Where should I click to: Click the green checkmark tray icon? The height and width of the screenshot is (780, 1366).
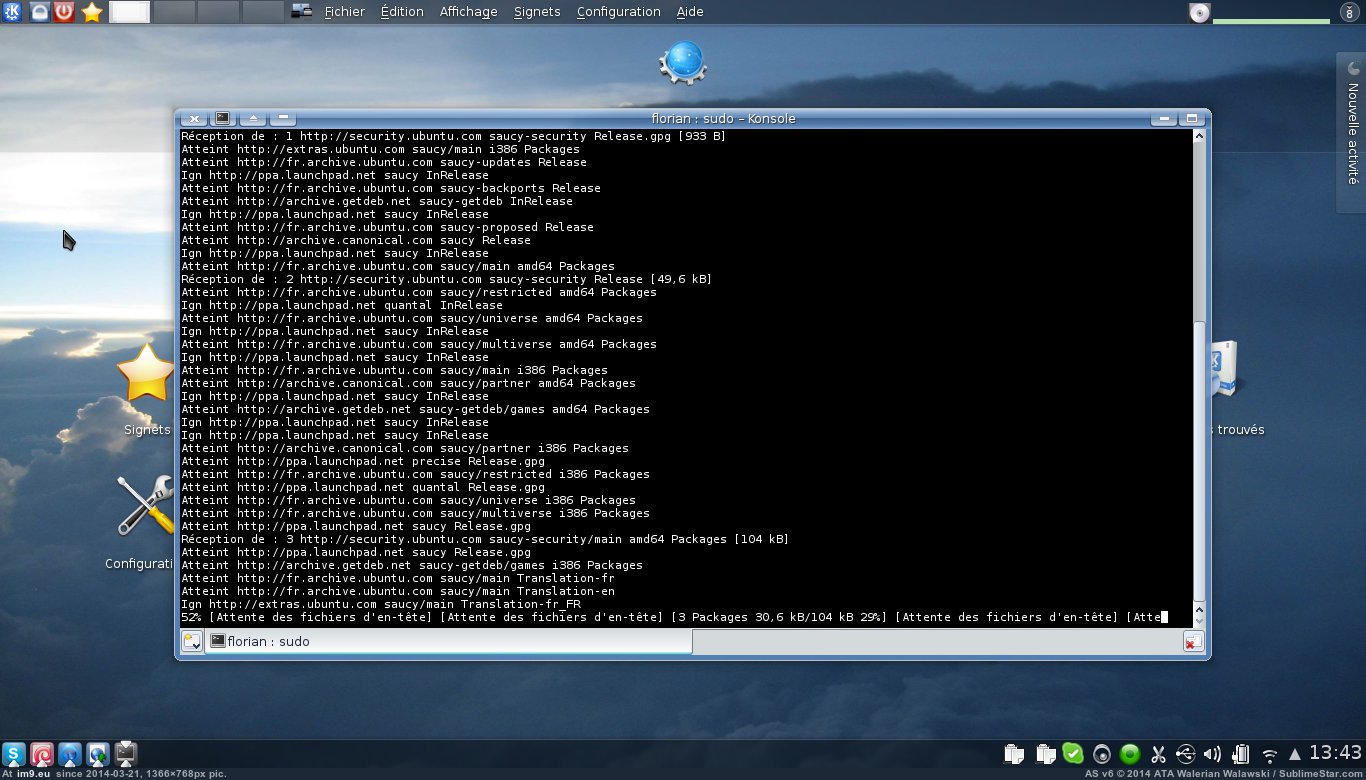(1073, 754)
